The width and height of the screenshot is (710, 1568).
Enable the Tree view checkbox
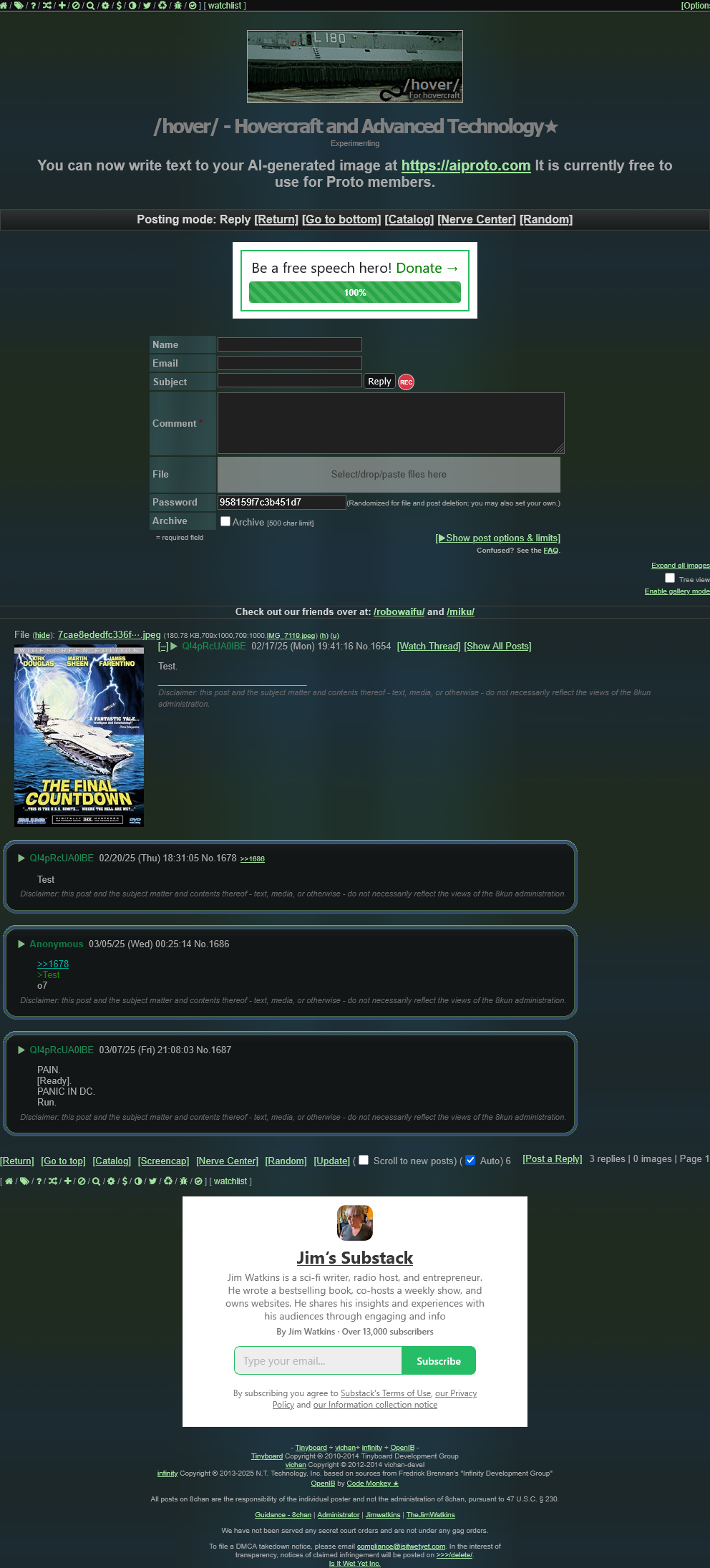(x=670, y=578)
